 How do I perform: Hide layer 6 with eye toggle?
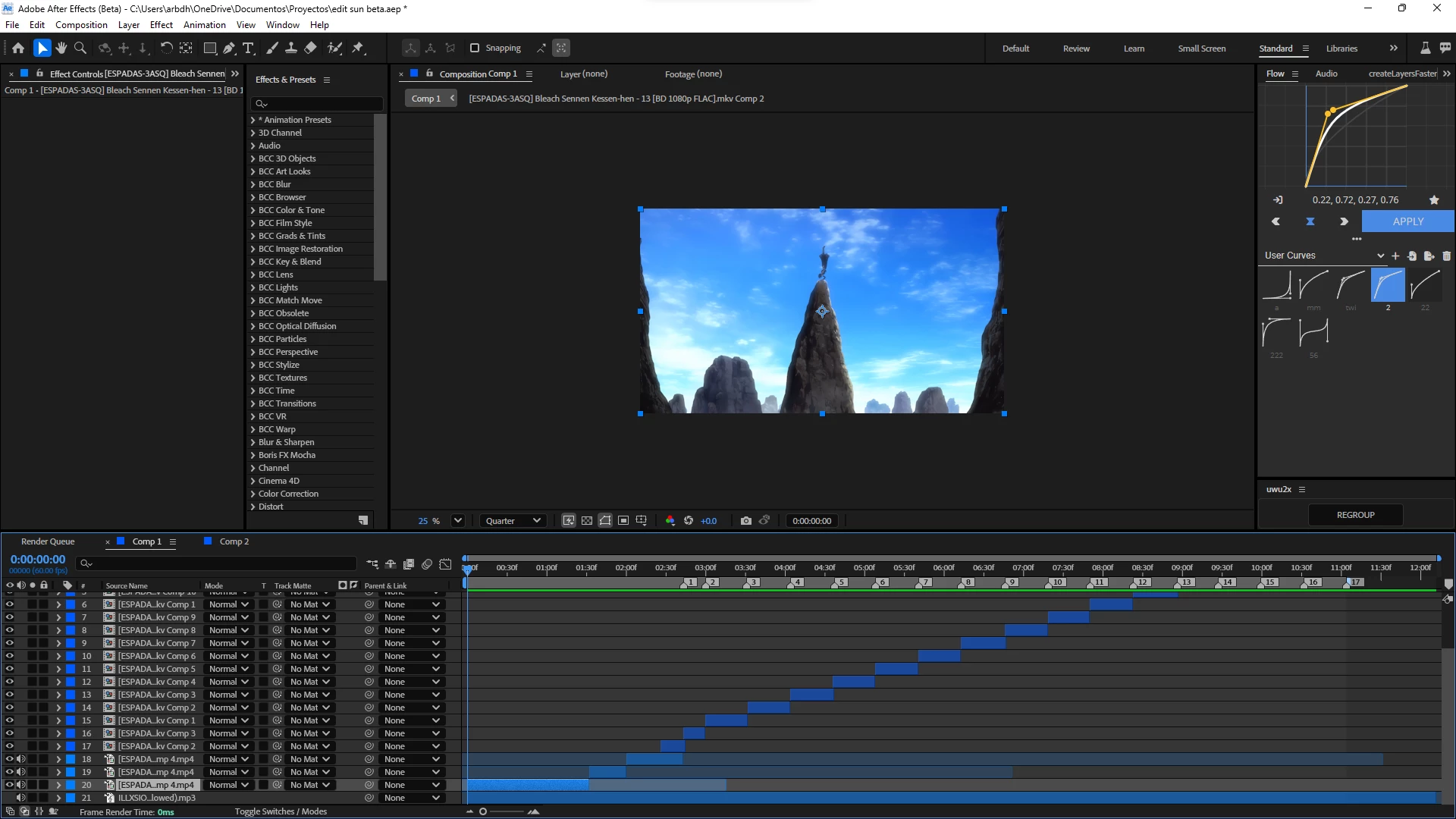point(10,604)
